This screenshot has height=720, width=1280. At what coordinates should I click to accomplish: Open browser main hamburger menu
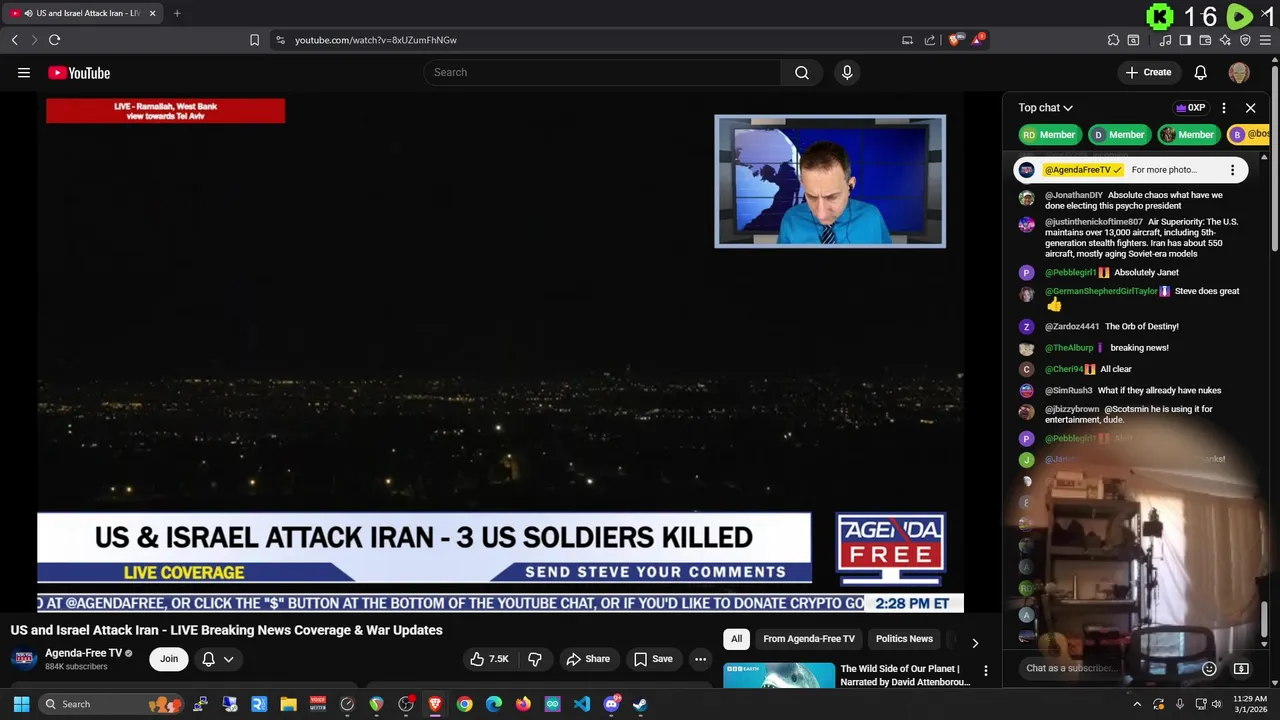(x=1265, y=40)
